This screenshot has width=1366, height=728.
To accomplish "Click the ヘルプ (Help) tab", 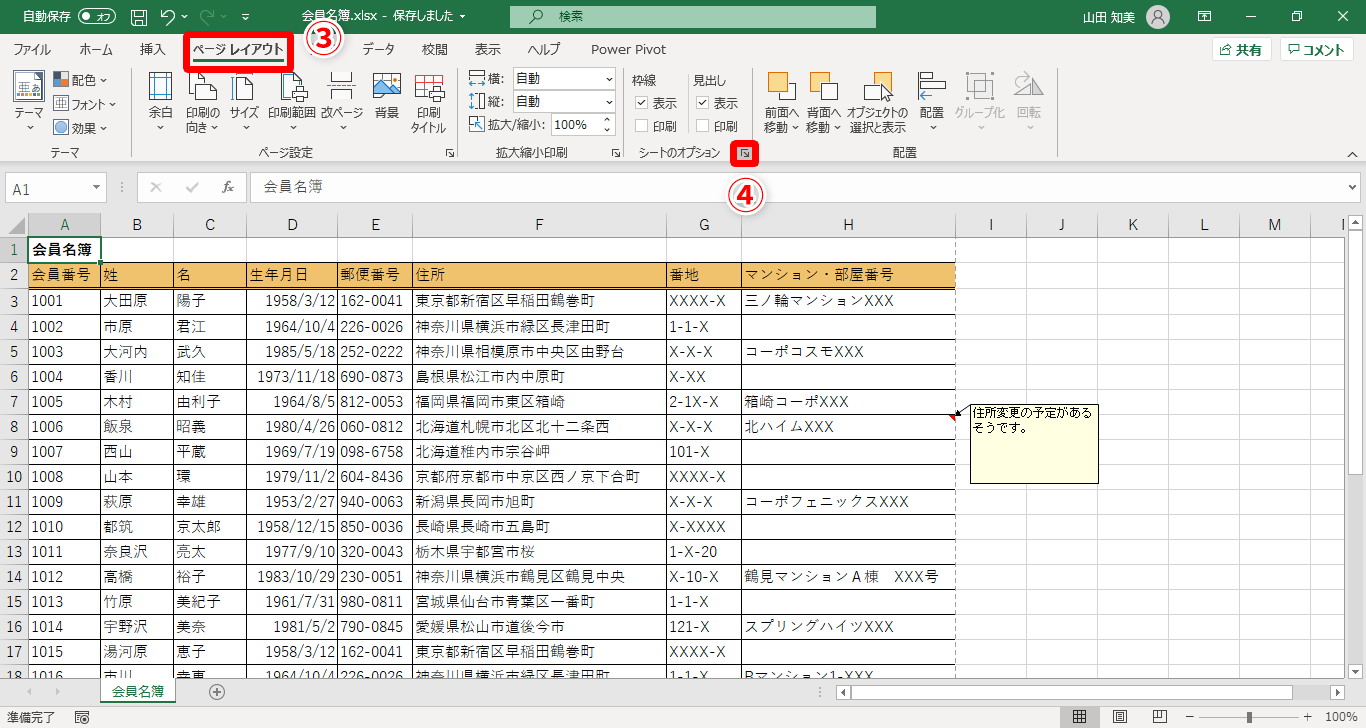I will pos(544,50).
